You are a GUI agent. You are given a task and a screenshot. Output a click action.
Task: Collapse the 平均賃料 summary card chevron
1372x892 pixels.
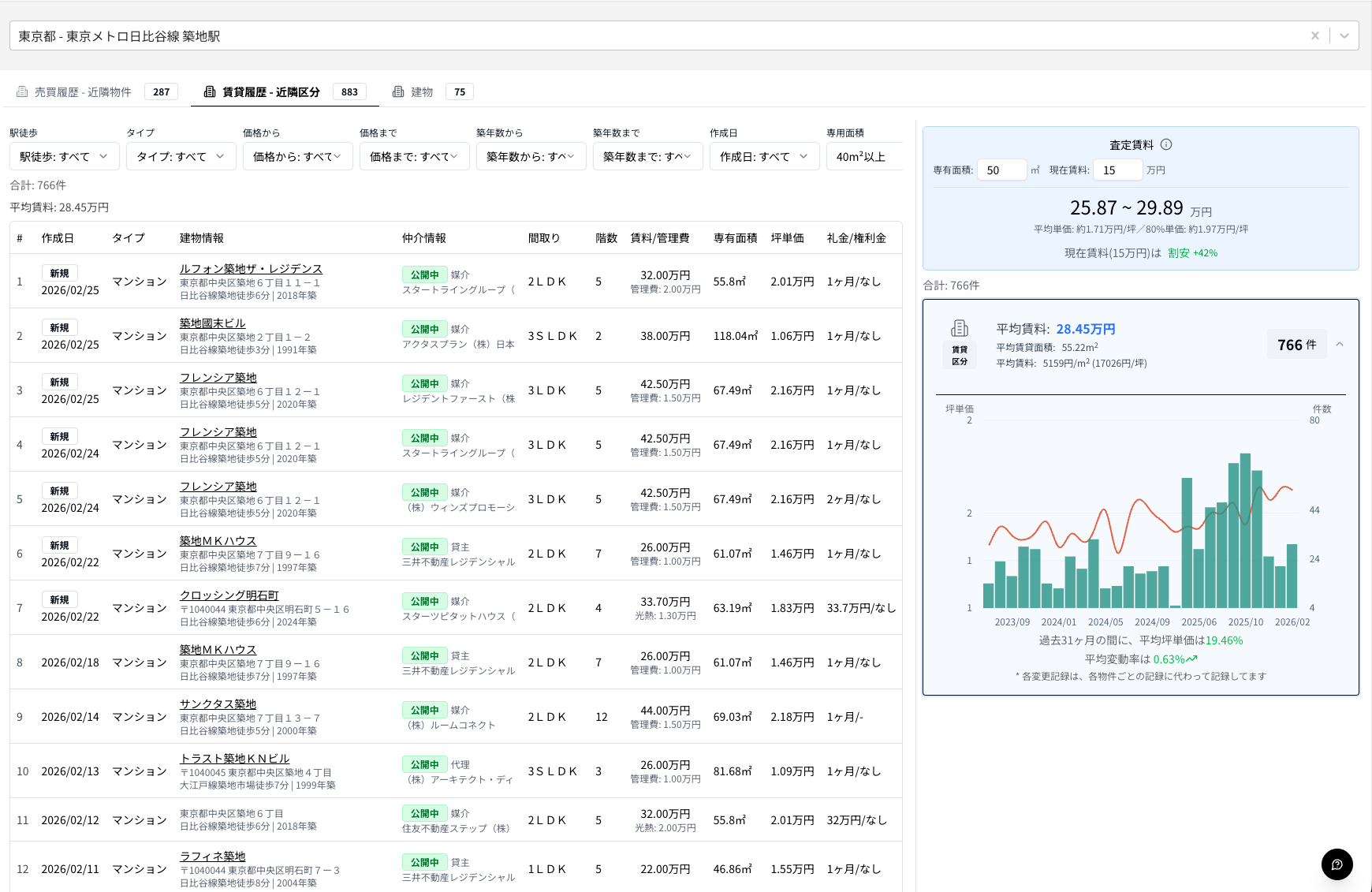[x=1340, y=345]
